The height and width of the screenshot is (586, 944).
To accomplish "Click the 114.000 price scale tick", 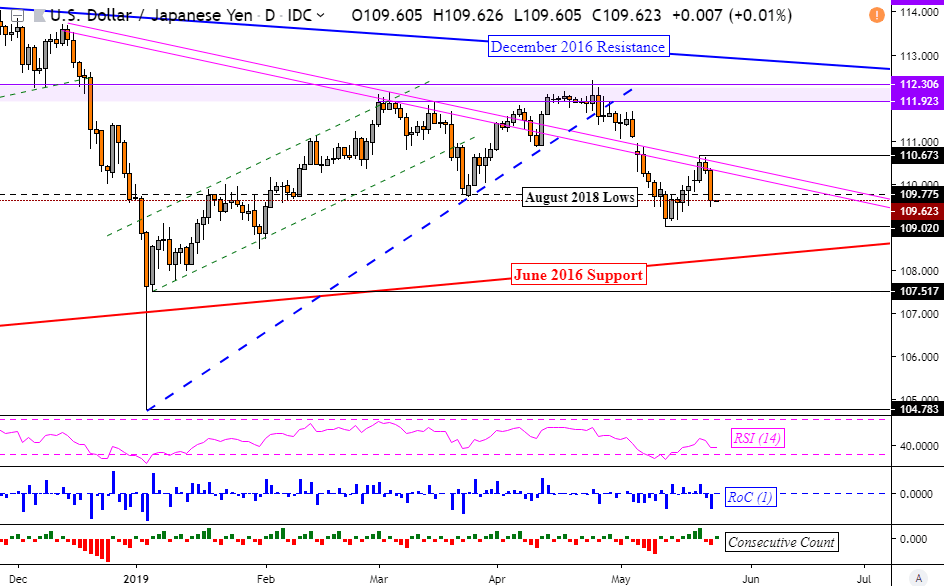I will 919,12.
